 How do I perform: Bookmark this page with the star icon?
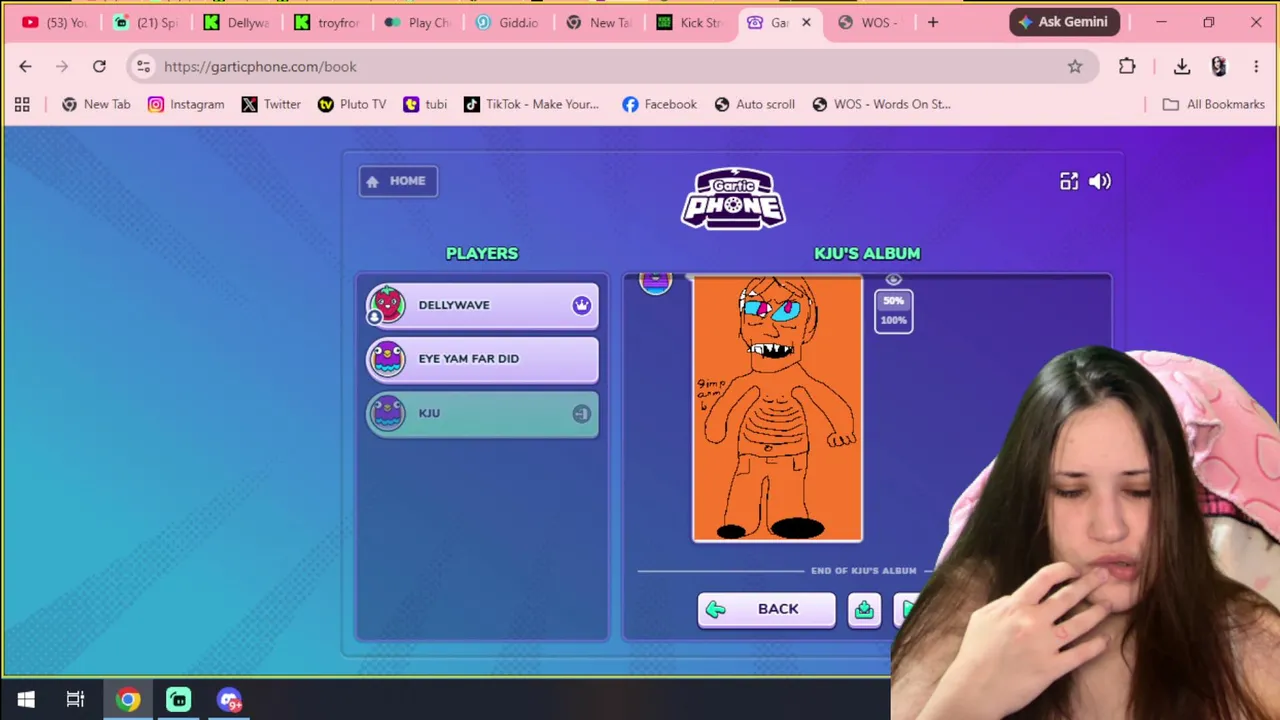coord(1075,66)
